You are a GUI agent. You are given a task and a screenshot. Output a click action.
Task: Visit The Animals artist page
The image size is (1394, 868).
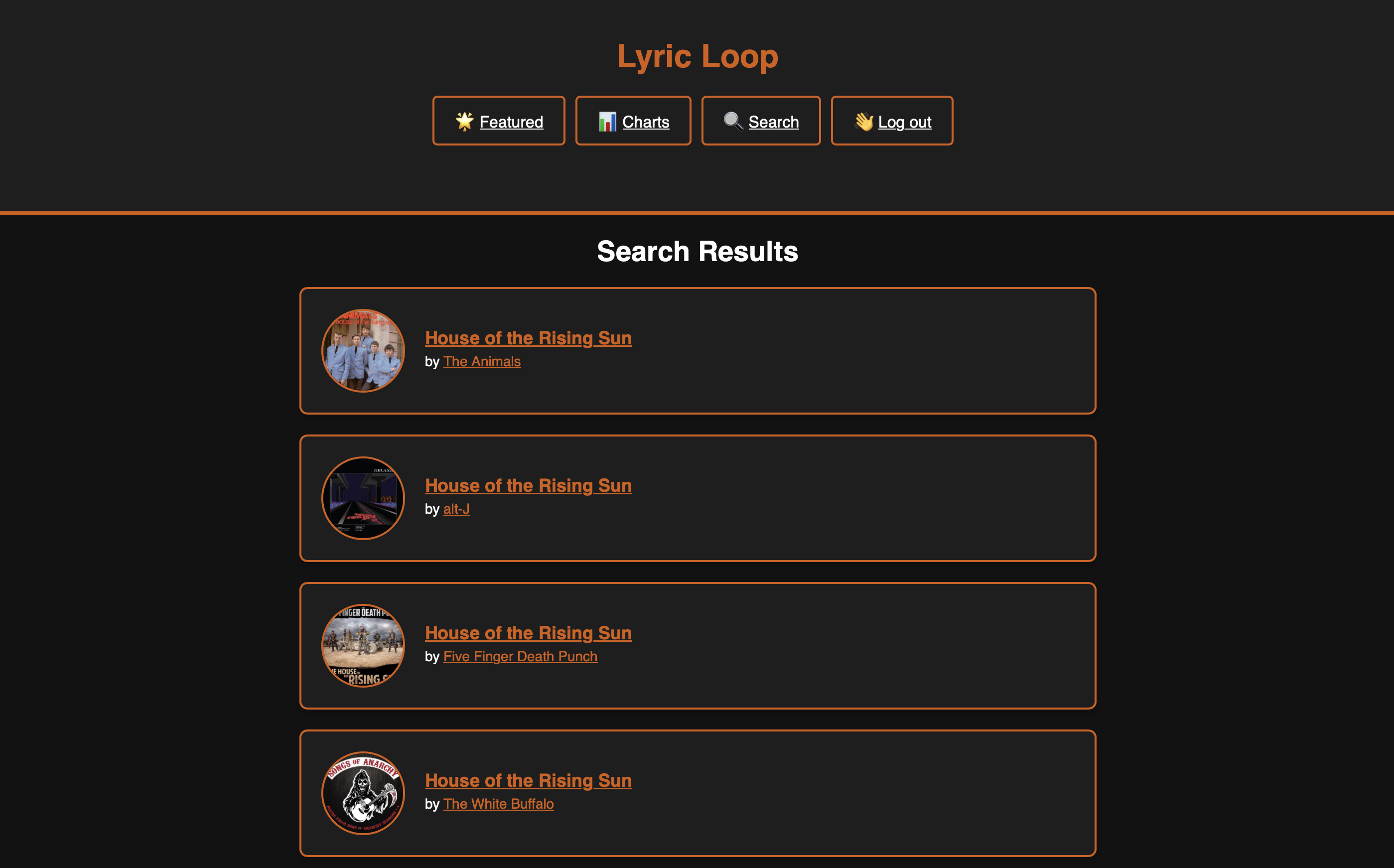[x=481, y=362]
